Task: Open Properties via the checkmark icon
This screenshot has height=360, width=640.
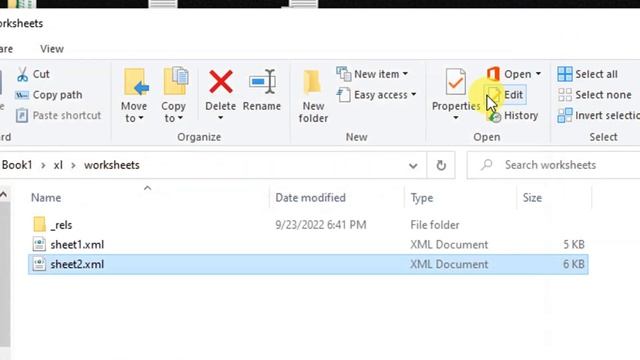Action: coord(456,82)
